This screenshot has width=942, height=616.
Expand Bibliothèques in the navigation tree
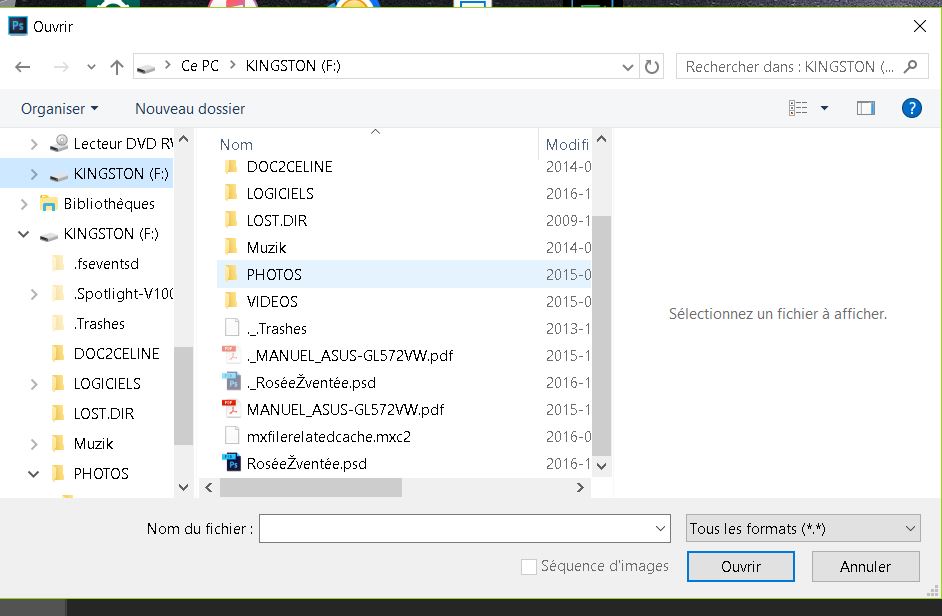coord(24,204)
